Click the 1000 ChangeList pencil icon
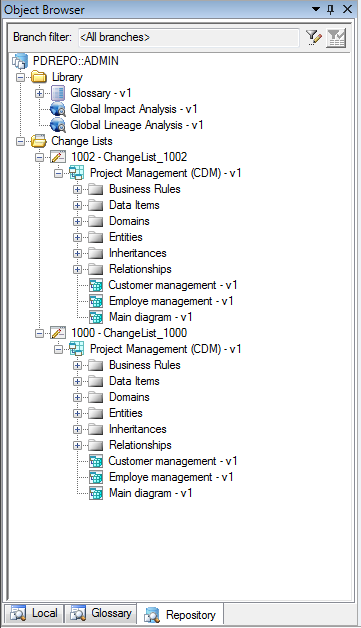Viewport: 361px width, 628px height. coord(58,333)
